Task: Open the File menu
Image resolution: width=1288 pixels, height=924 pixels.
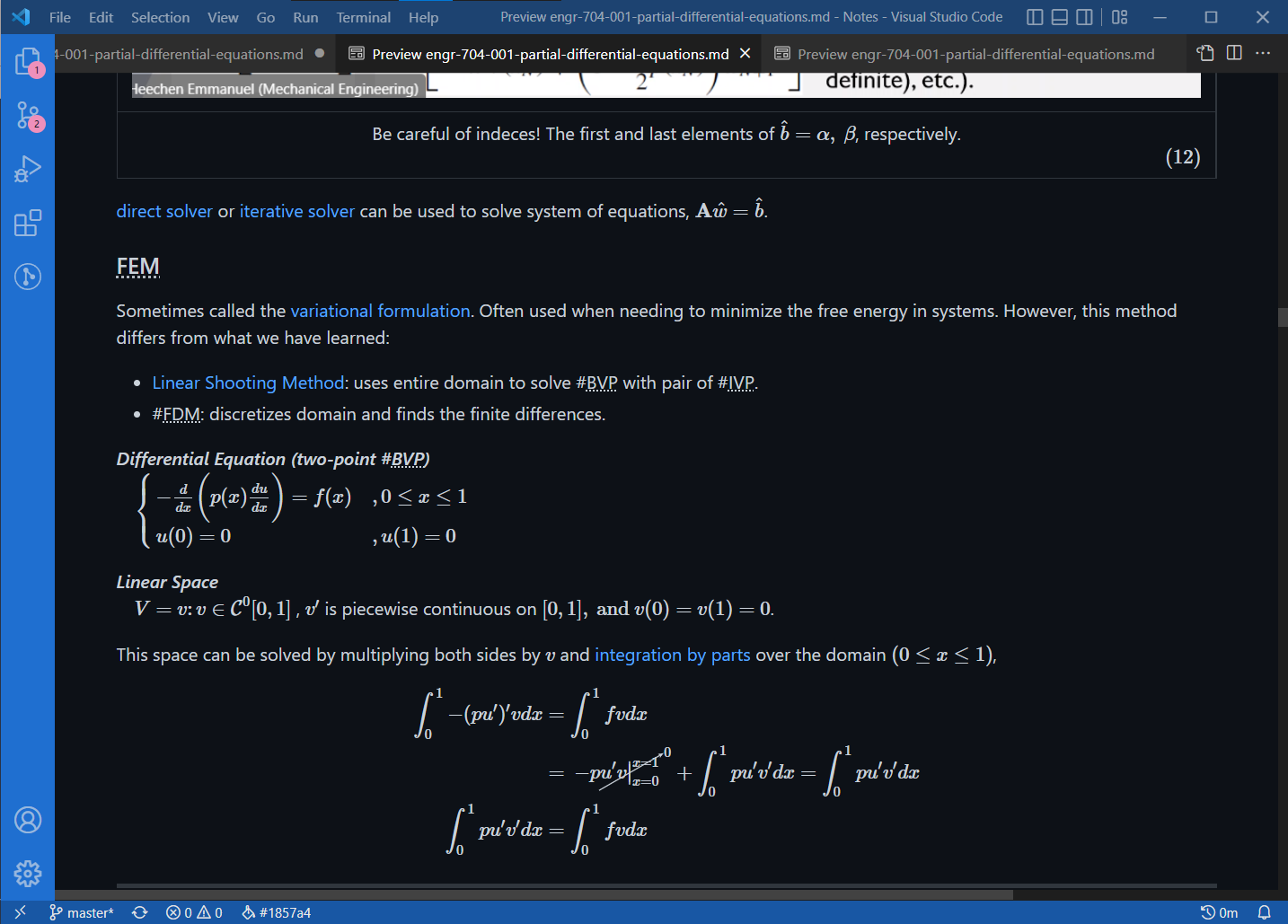Action: coord(60,17)
